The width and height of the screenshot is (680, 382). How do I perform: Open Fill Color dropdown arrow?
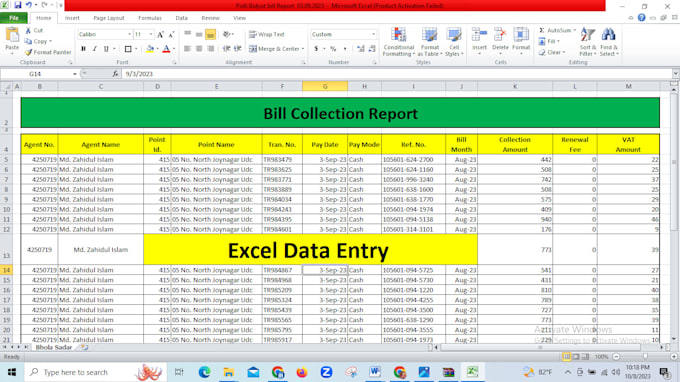(x=157, y=49)
